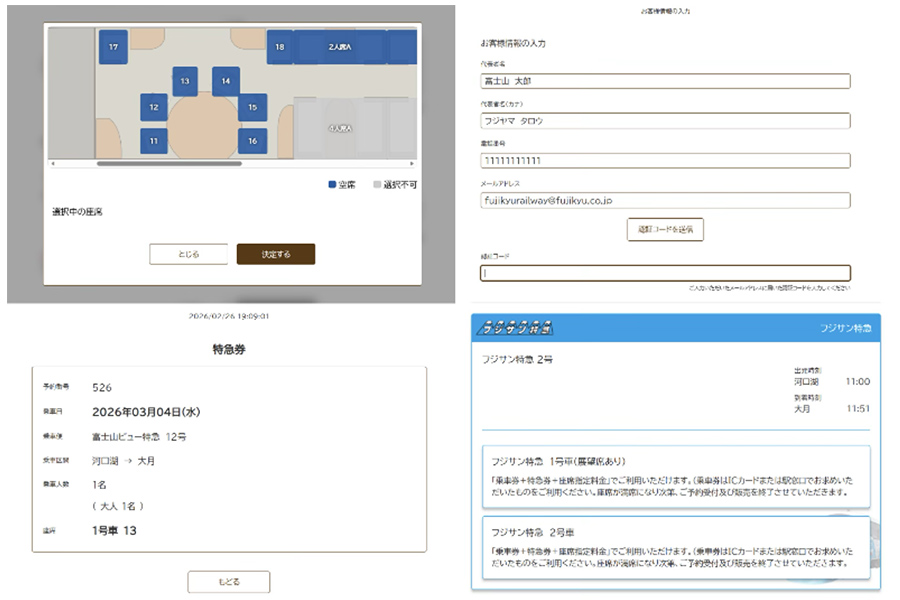Click the 認証コードを送信 button
Screen dimensions: 900x600
665,229
